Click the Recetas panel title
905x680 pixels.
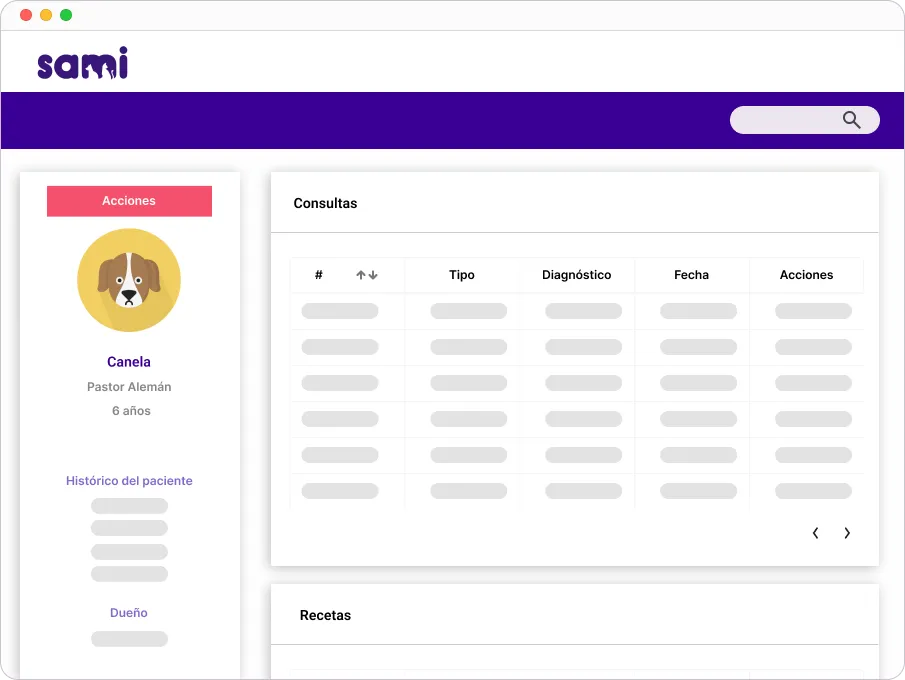[325, 615]
